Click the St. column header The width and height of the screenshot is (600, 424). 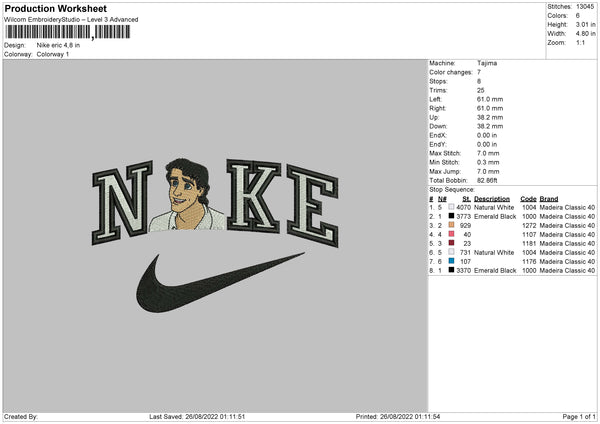point(466,199)
